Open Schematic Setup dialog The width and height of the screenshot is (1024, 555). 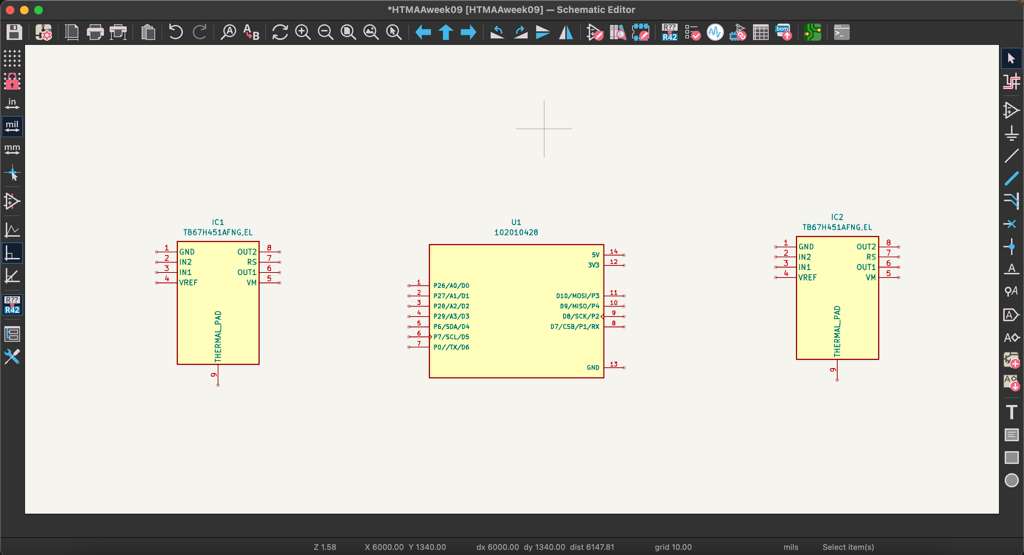(x=44, y=32)
